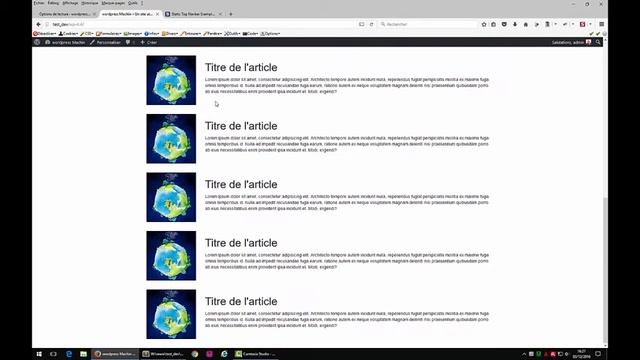Open Windows notification center icon
640x360 pixels.
[x=598, y=354]
